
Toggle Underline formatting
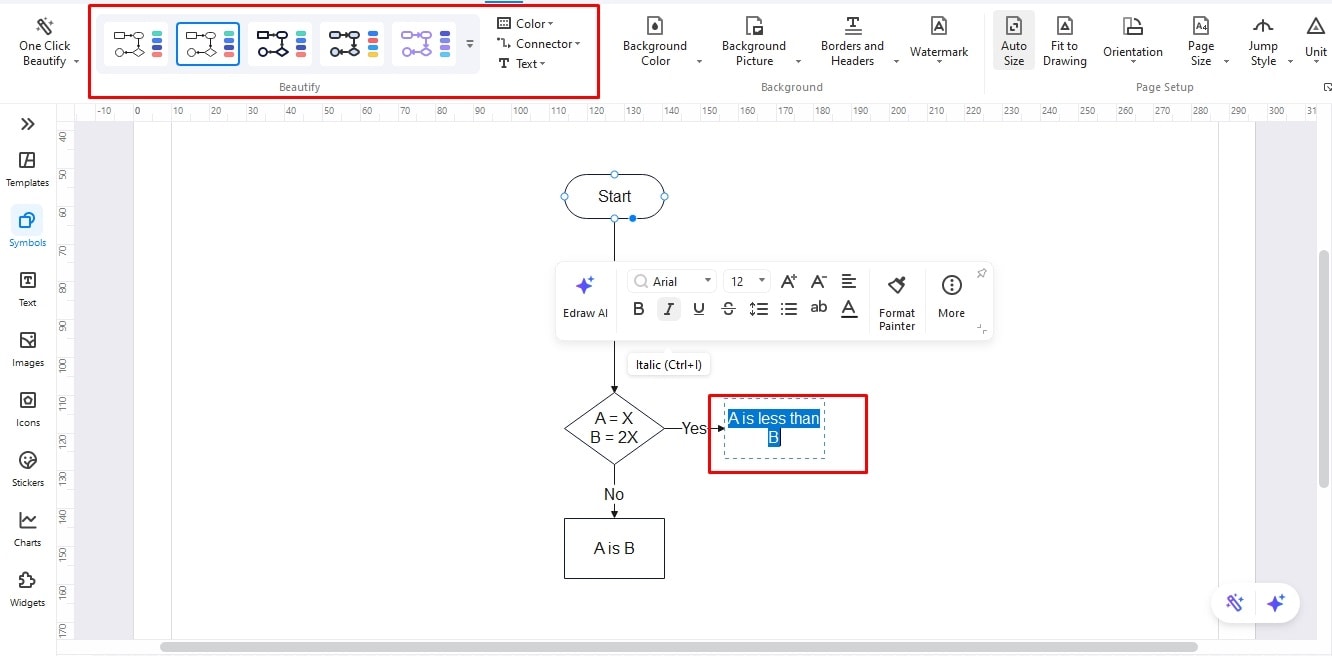click(x=699, y=309)
